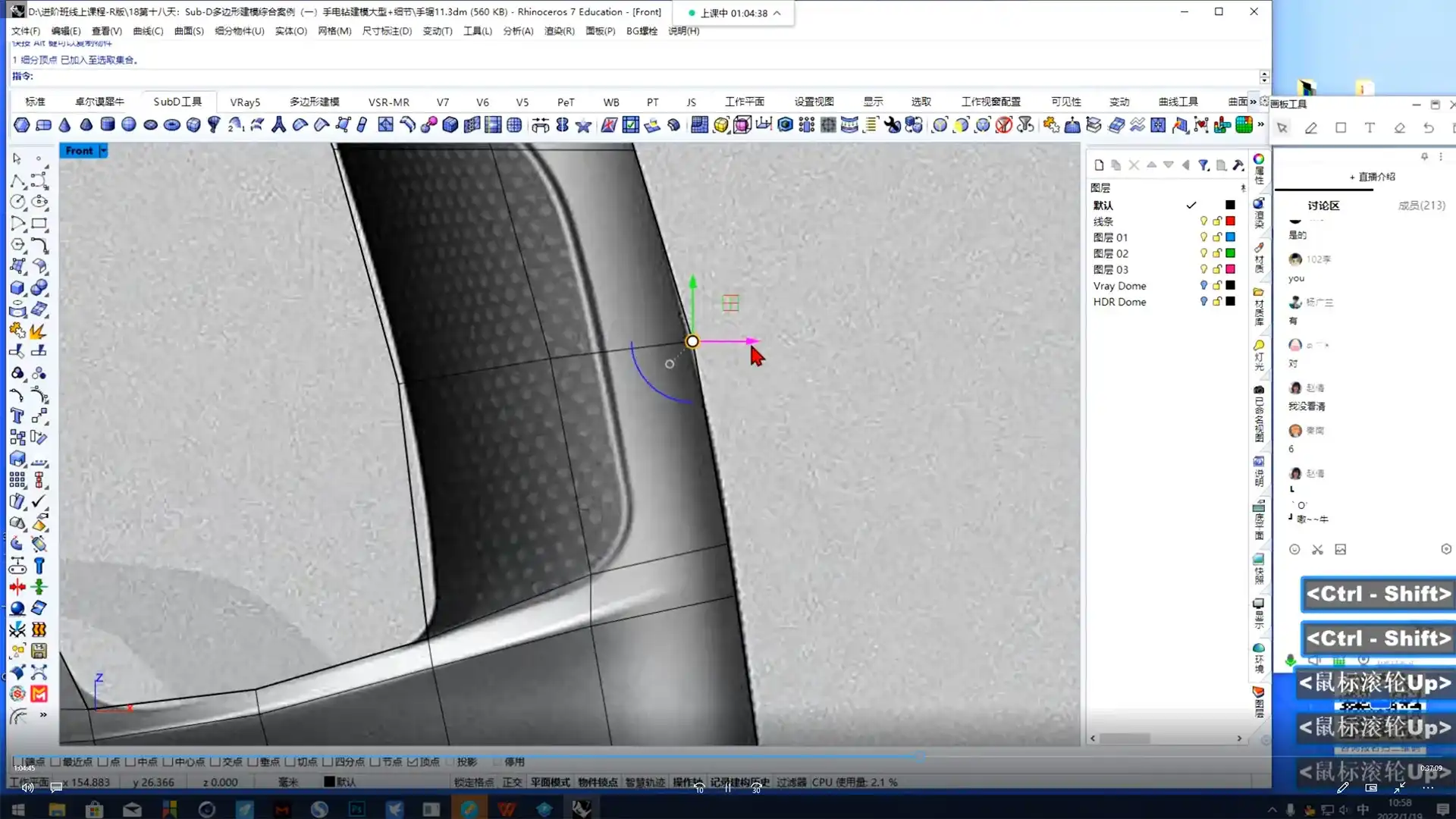
Task: Enable the 中点 osnap checkbox
Action: (130, 761)
